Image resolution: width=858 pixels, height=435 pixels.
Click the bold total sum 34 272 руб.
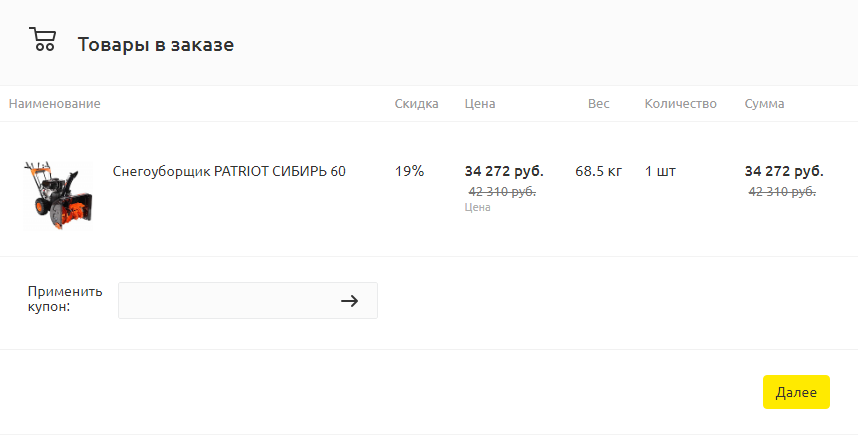784,171
